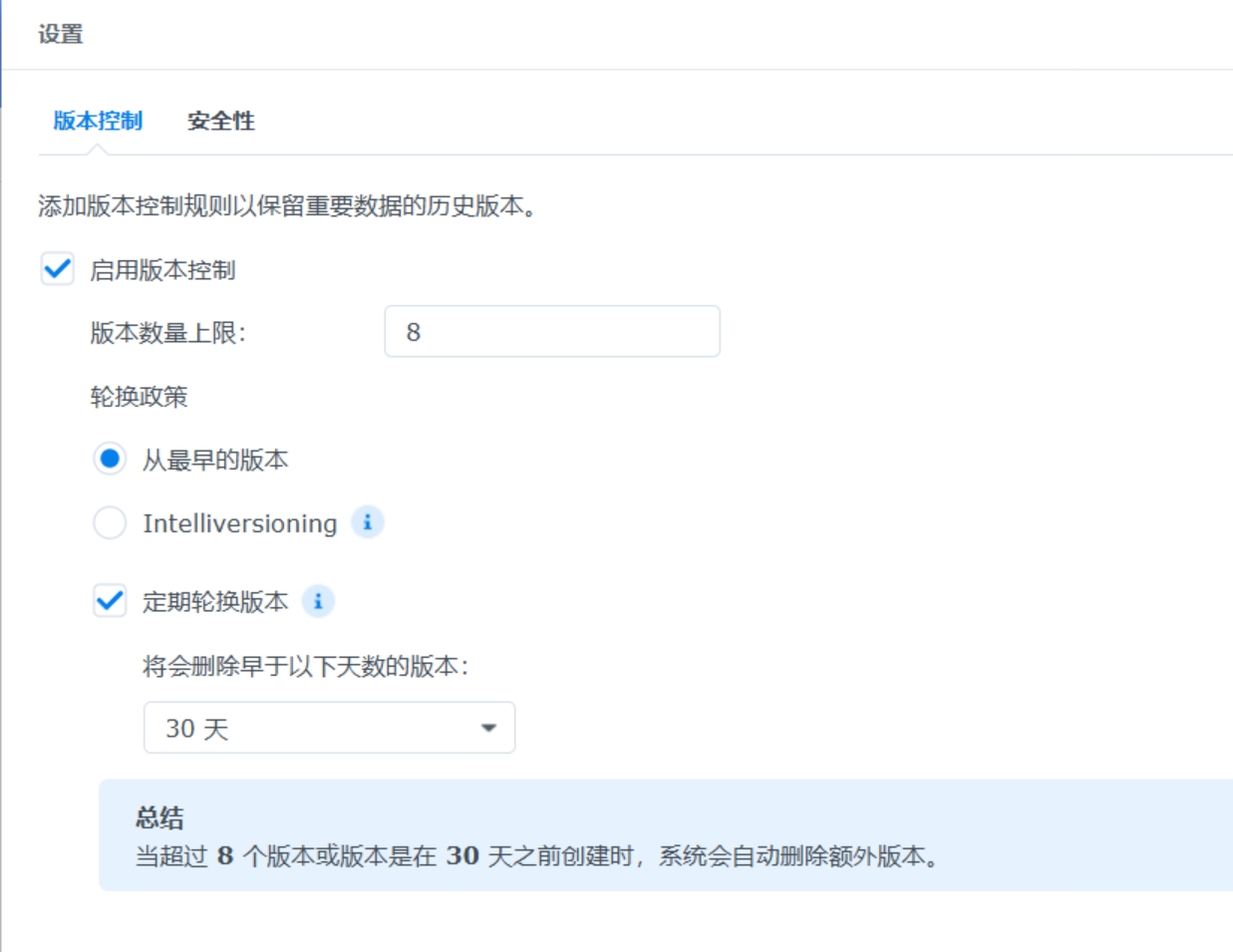
Task: Switch to the 版本控制 tab
Action: (x=98, y=121)
